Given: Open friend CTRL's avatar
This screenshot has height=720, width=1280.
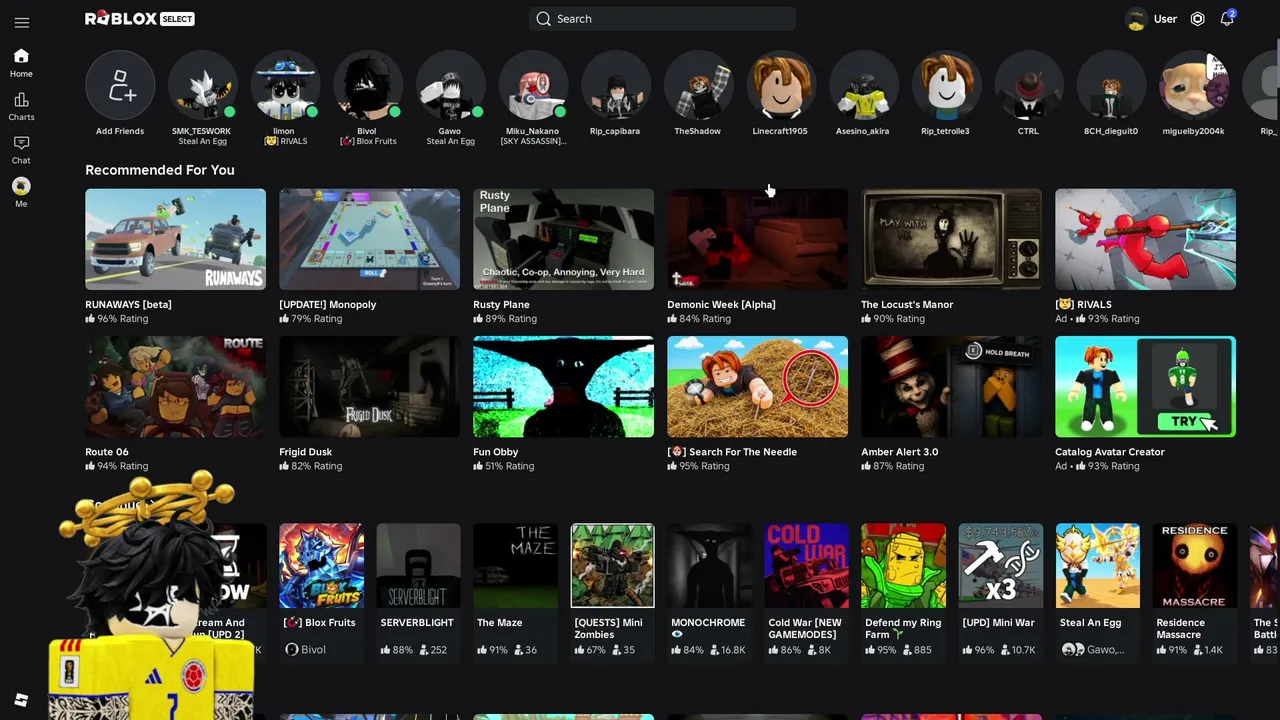Looking at the screenshot, I should 1028,86.
